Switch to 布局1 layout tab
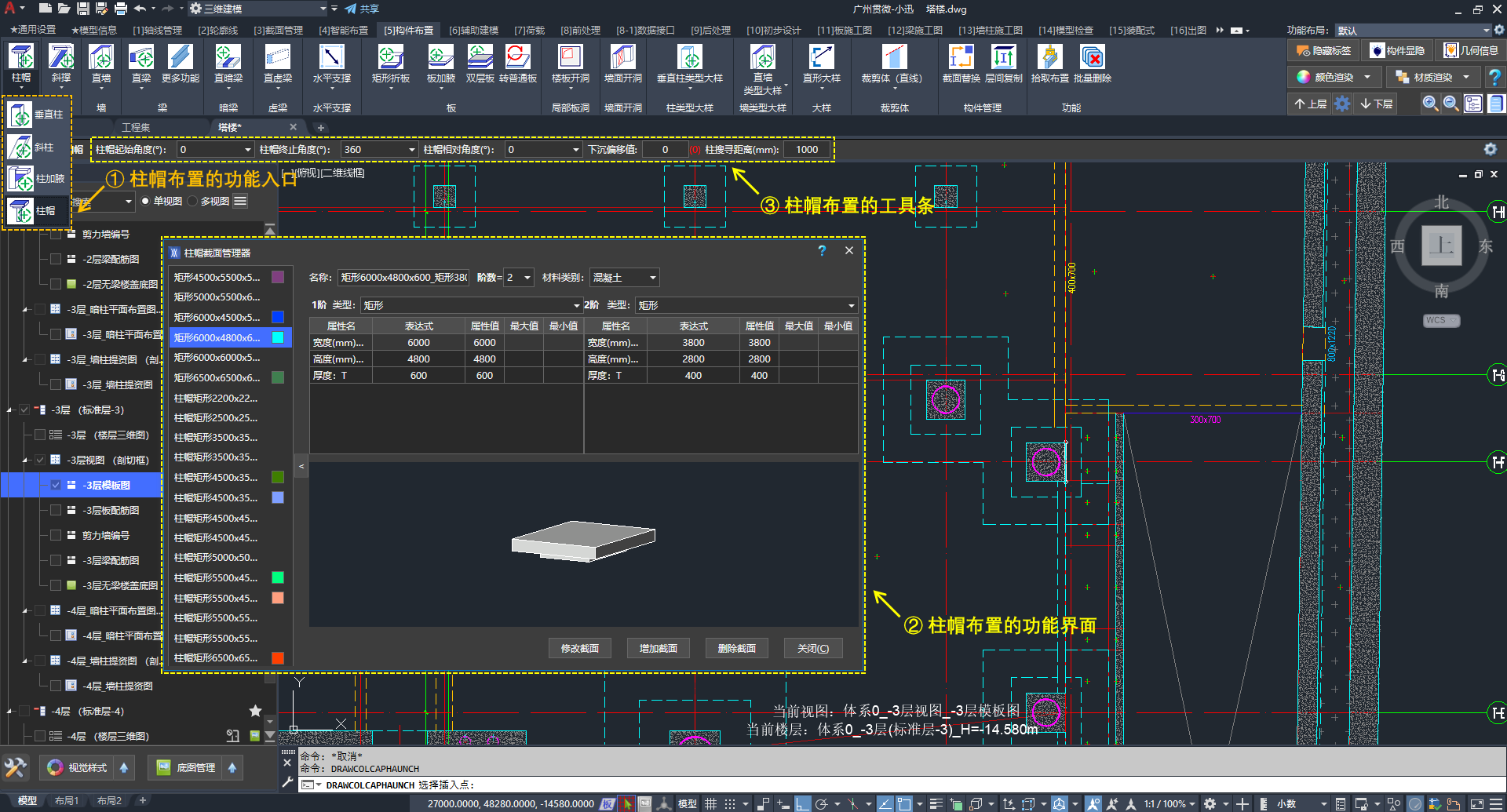The width and height of the screenshot is (1507, 812). point(67,801)
